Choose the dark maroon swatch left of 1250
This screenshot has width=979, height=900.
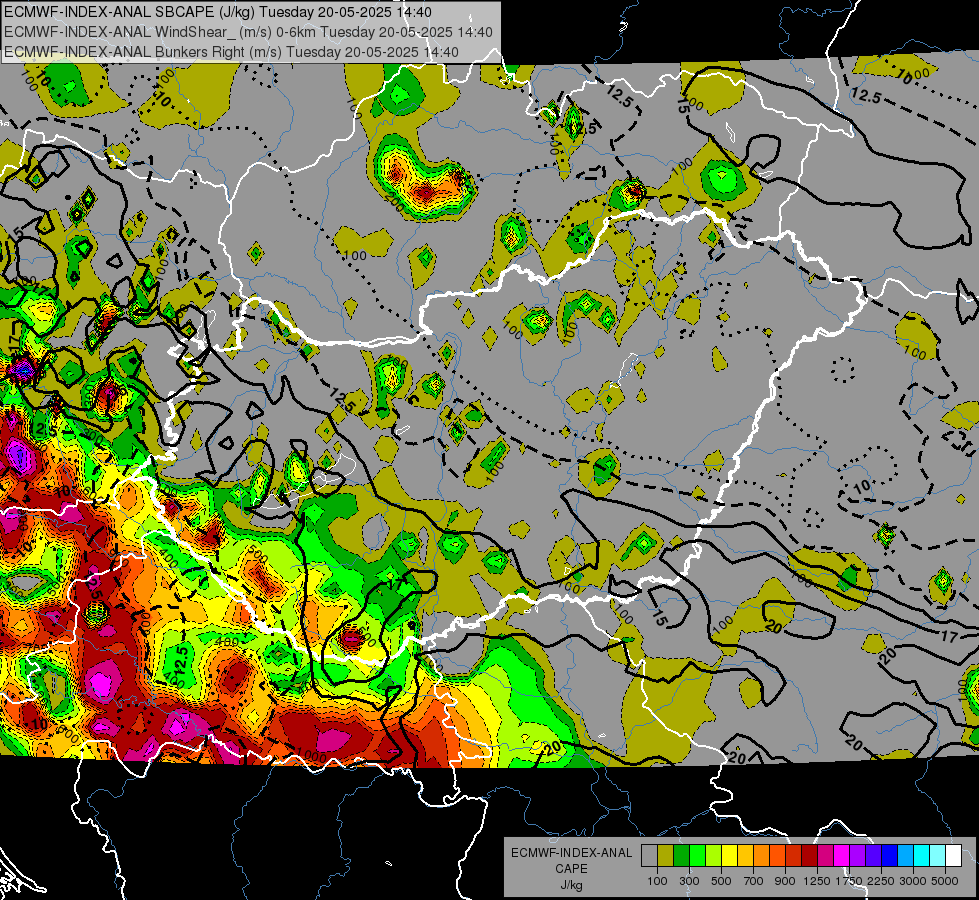click(x=810, y=855)
